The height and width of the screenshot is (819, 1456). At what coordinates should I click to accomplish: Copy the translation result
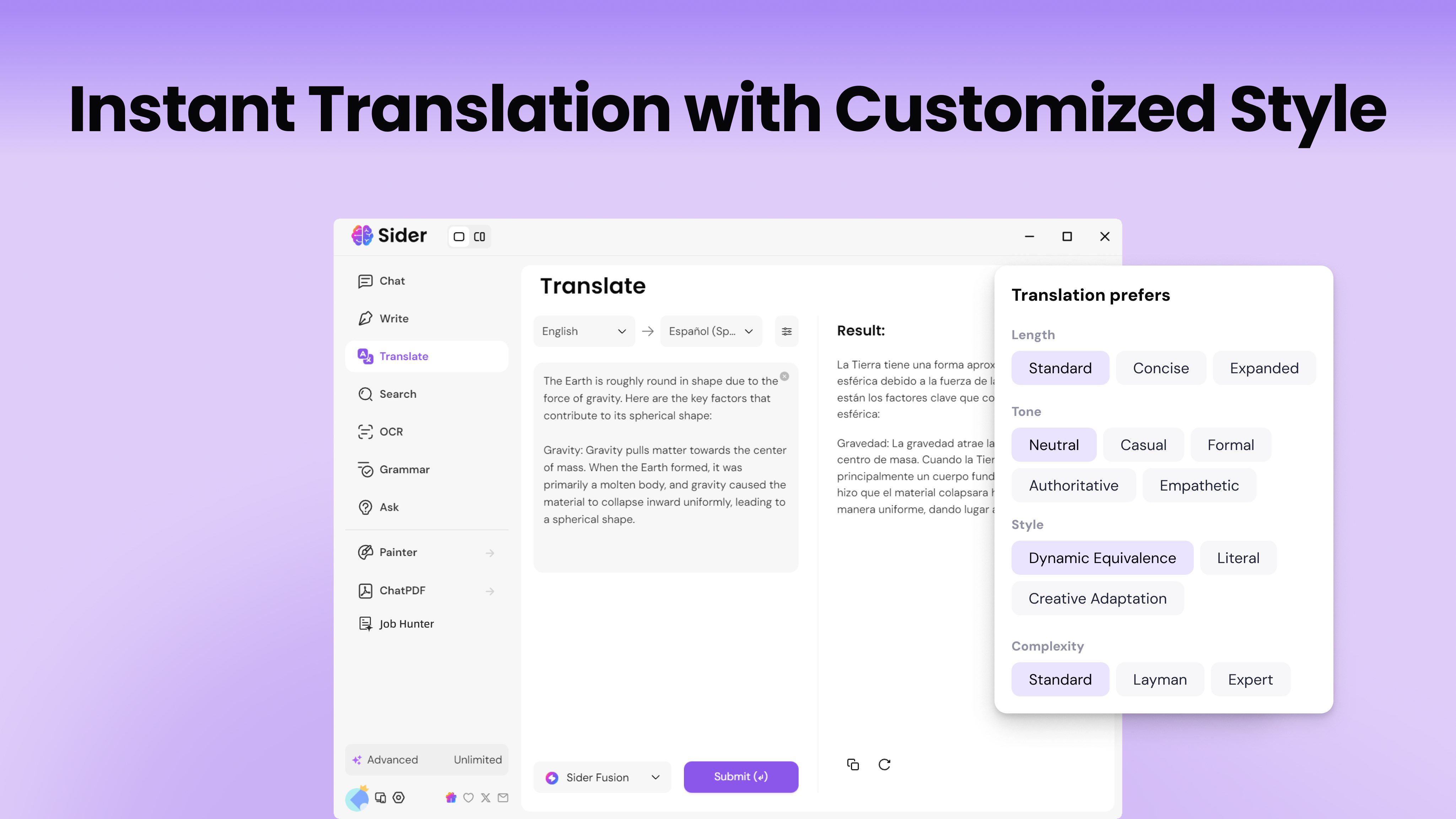[x=853, y=765]
